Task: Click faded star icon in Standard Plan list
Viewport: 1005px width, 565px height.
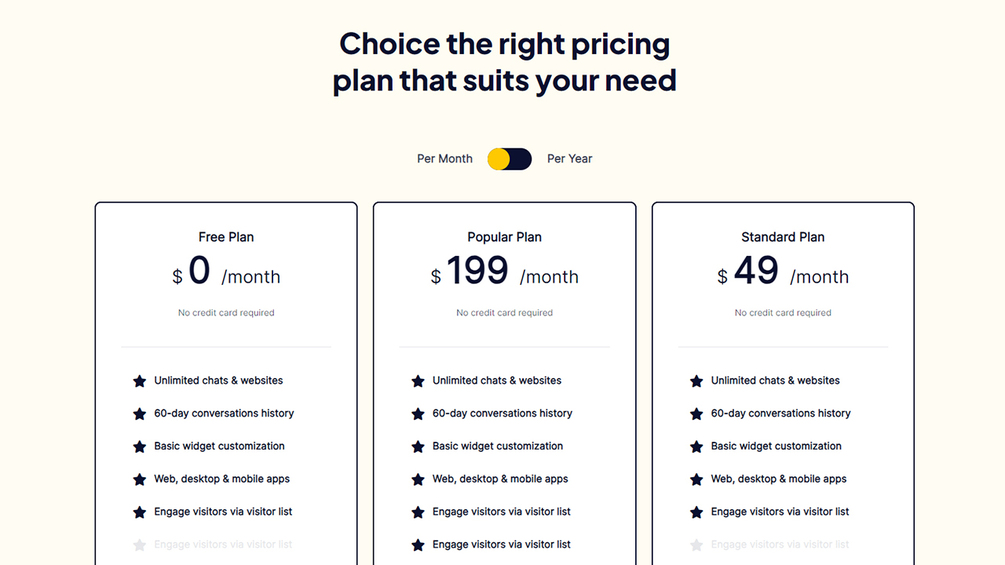Action: tap(696, 545)
